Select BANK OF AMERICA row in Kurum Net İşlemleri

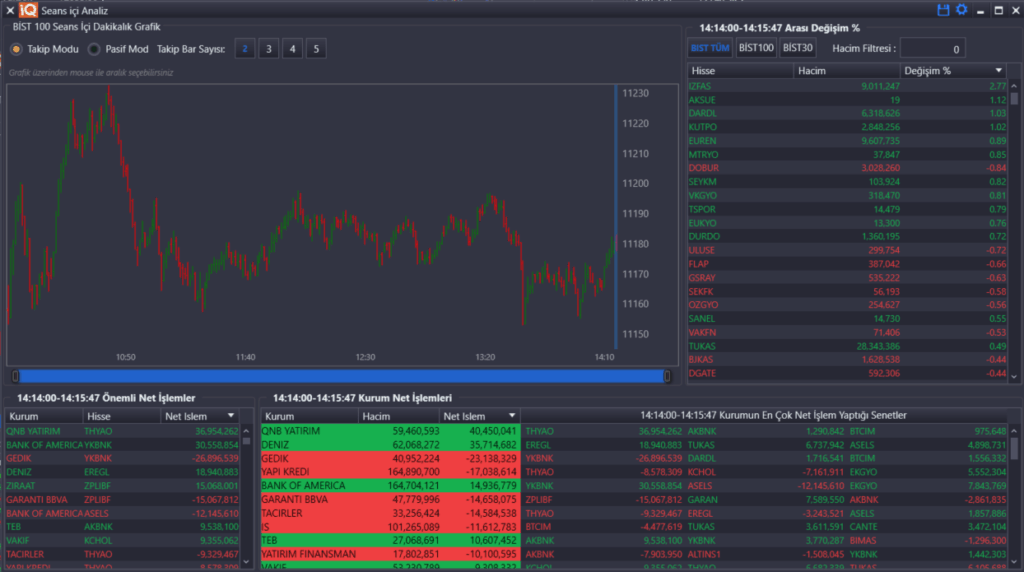(x=391, y=486)
